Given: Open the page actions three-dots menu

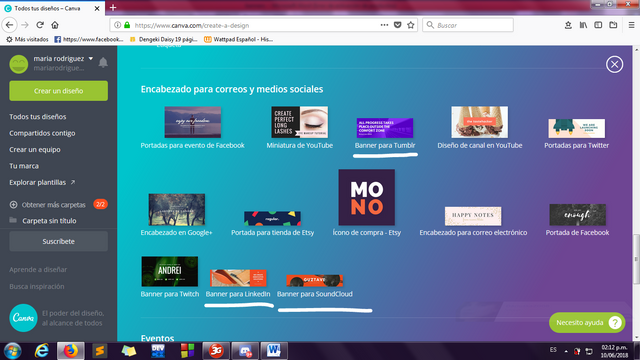Looking at the screenshot, I should [x=384, y=25].
